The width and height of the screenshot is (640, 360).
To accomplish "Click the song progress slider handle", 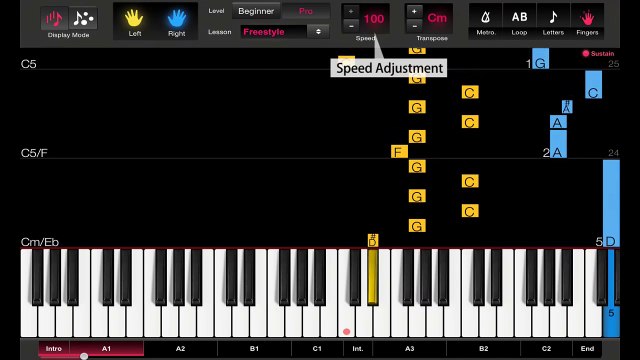I will point(84,356).
